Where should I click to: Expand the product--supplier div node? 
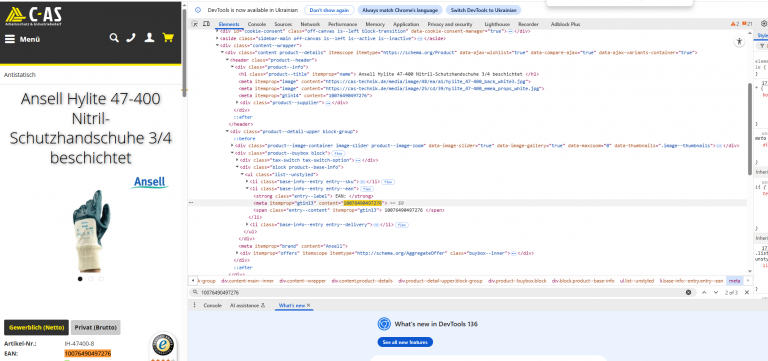coord(238,102)
